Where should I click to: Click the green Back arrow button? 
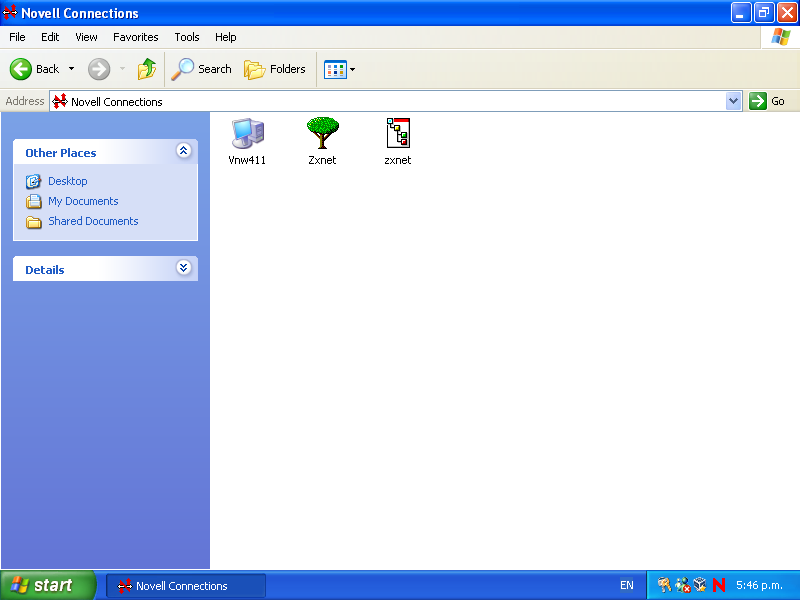point(21,69)
